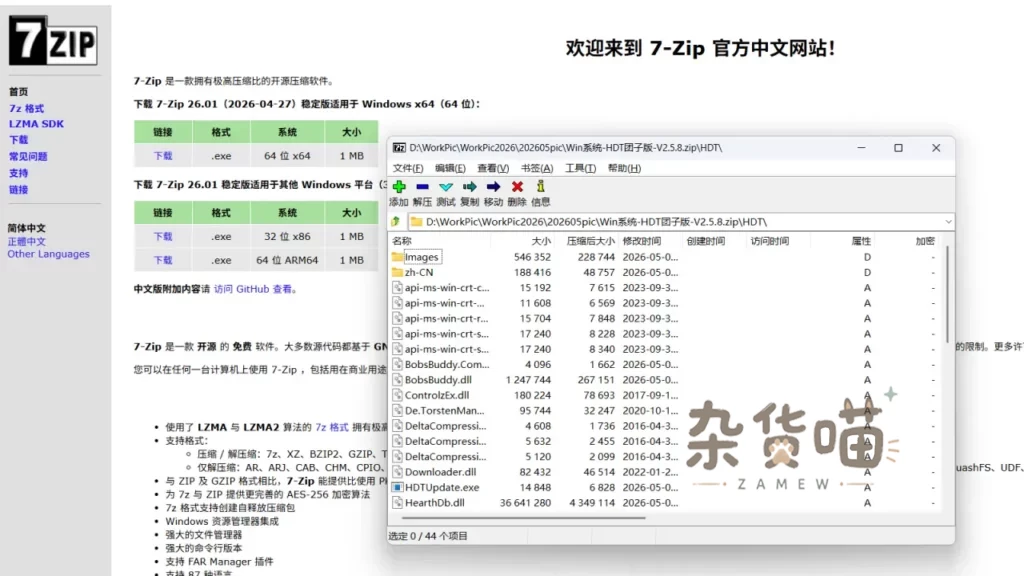Open the LZMA SDK sidebar link
This screenshot has width=1024, height=576.
(36, 124)
